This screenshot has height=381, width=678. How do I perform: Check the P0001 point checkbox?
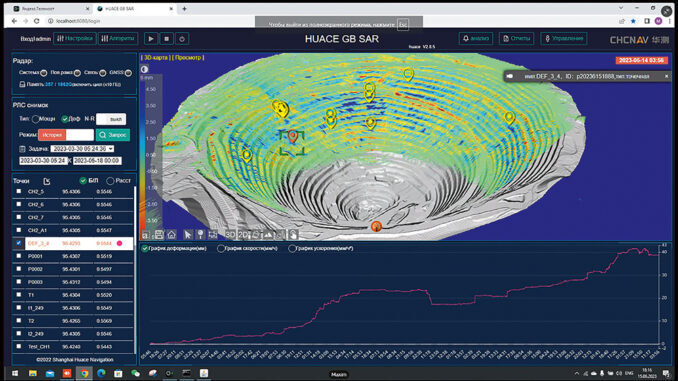click(x=19, y=256)
